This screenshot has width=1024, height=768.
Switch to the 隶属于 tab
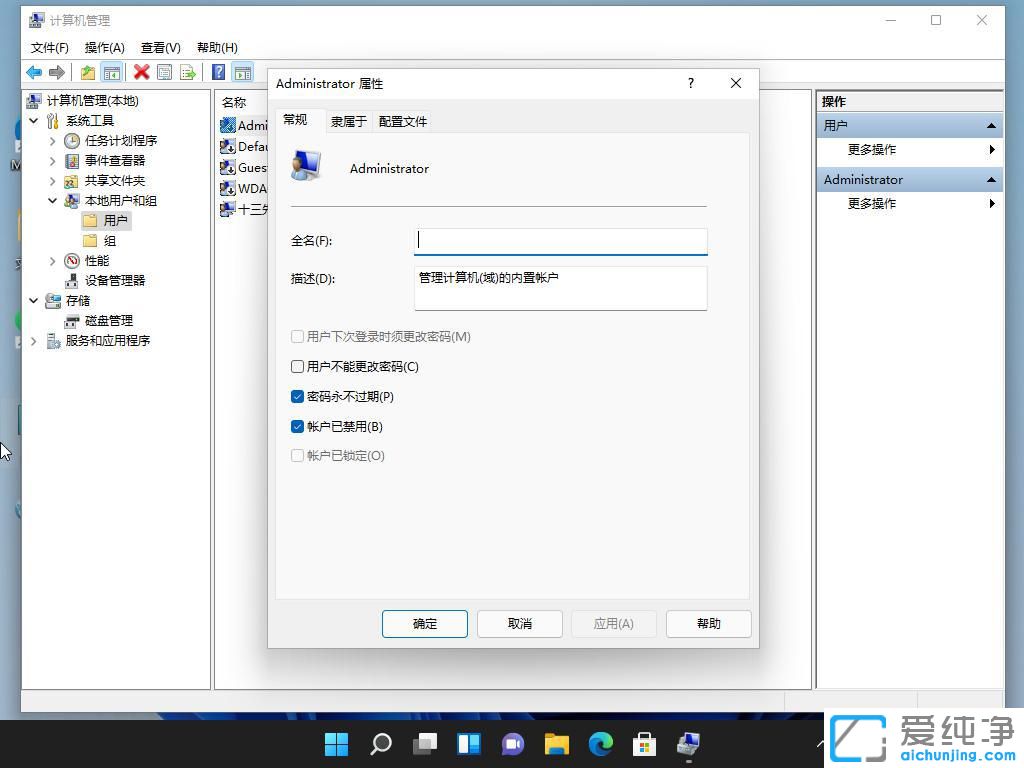(x=347, y=120)
